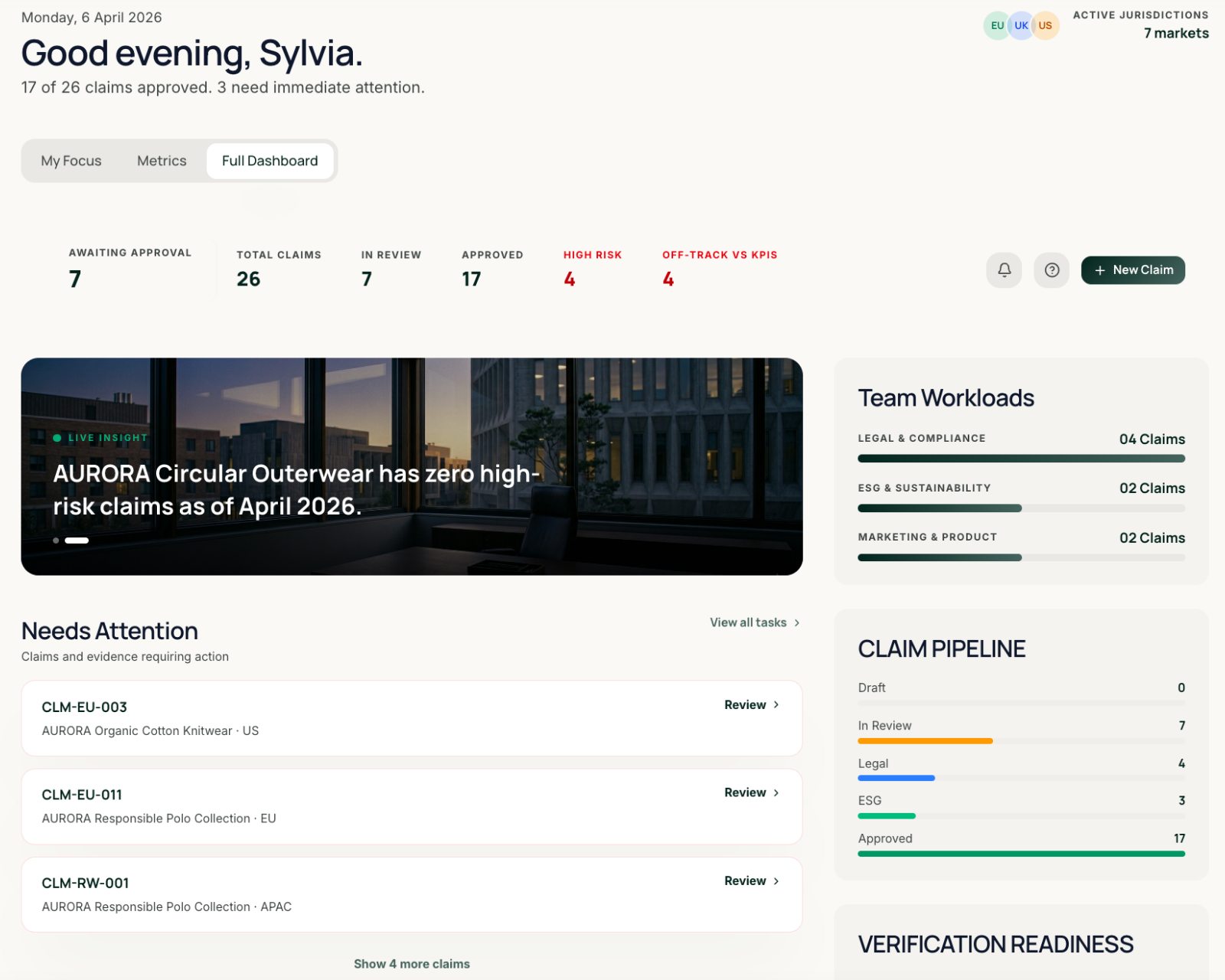Select the Full Dashboard tab

[x=269, y=161]
